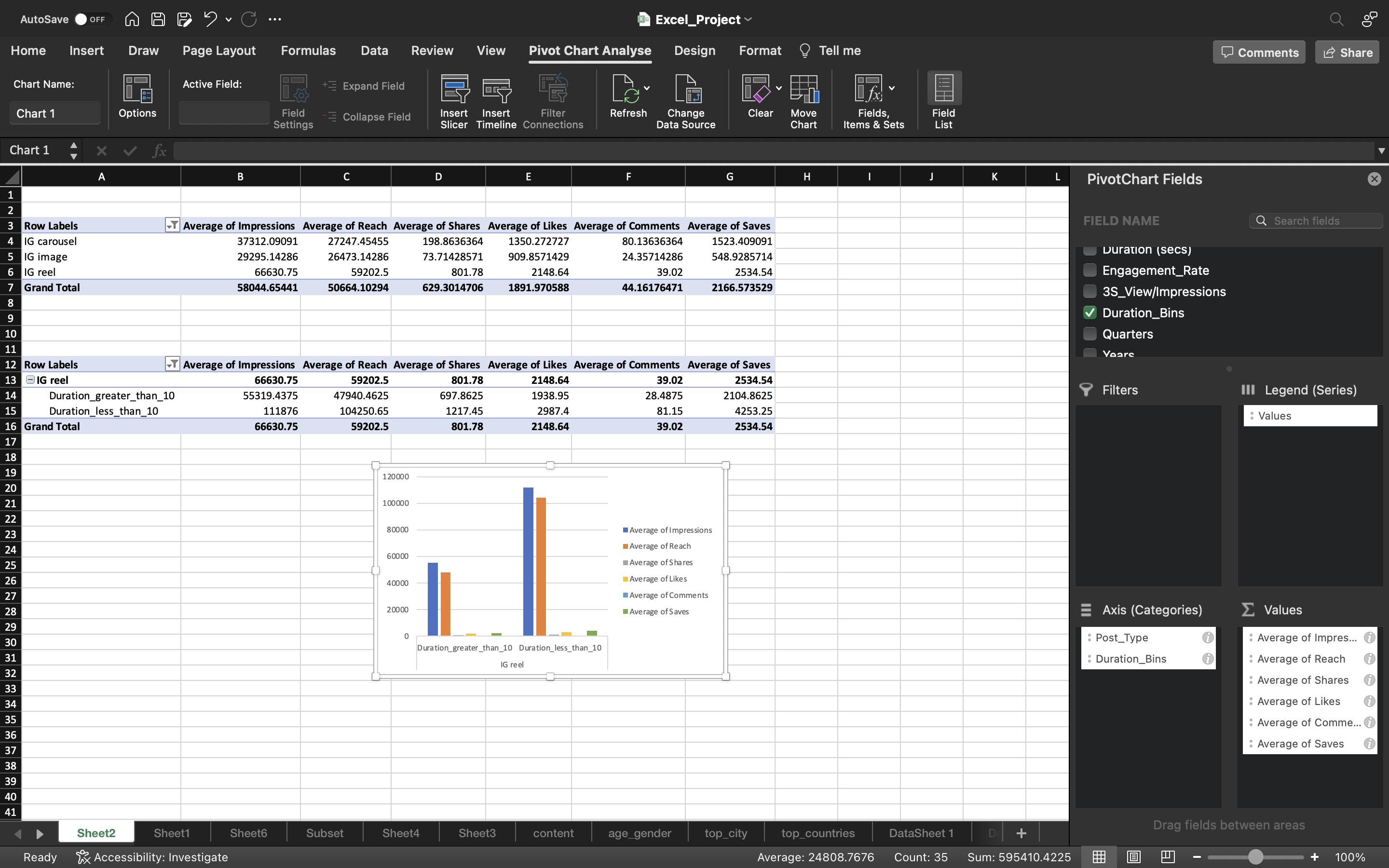1389x868 pixels.
Task: Click info icon beside Average of Saves
Action: click(x=1370, y=744)
